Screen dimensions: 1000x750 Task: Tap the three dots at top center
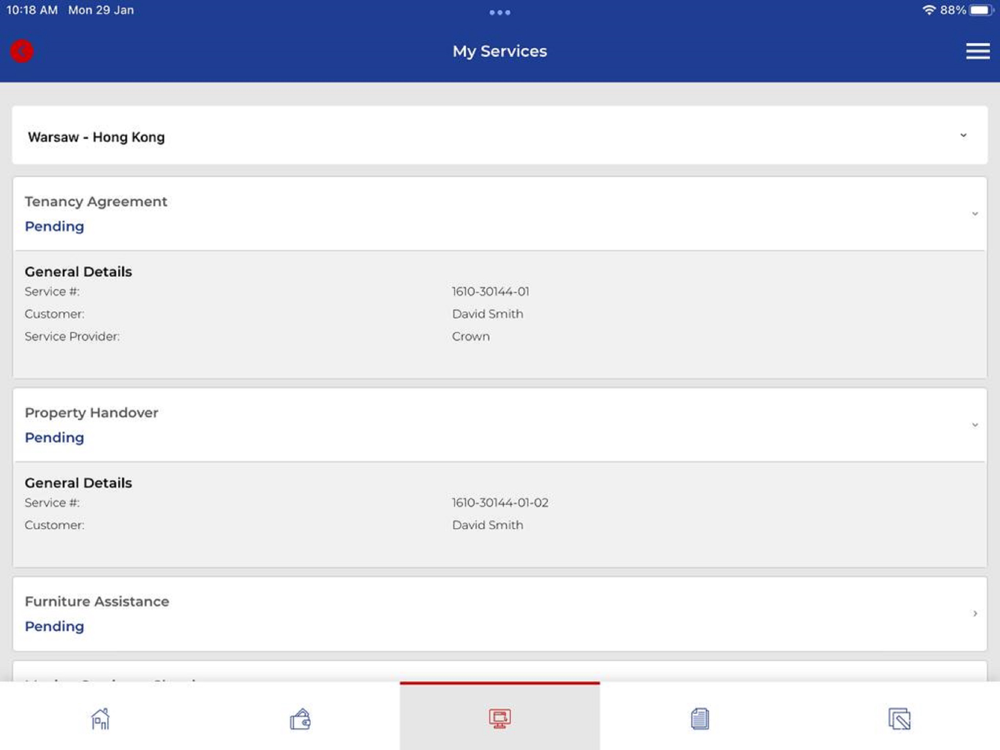point(499,12)
